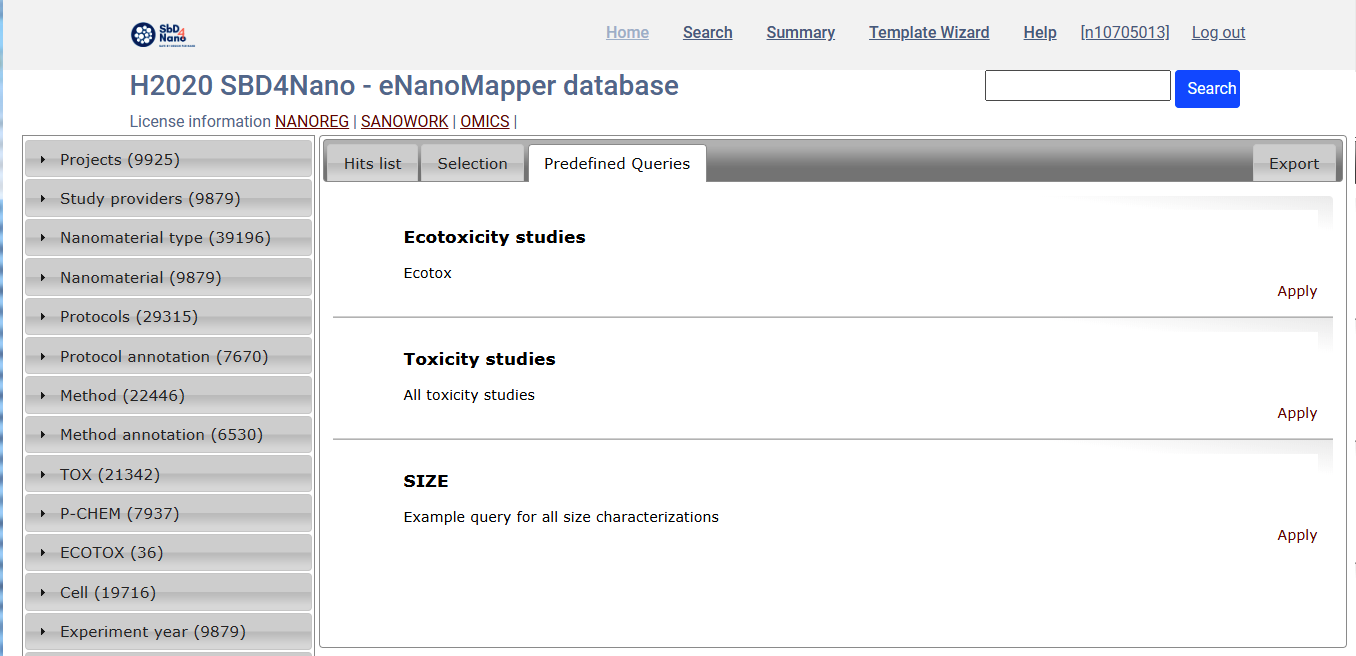This screenshot has width=1356, height=656.
Task: Apply the Ecotoxicity studies query
Action: [x=1297, y=291]
